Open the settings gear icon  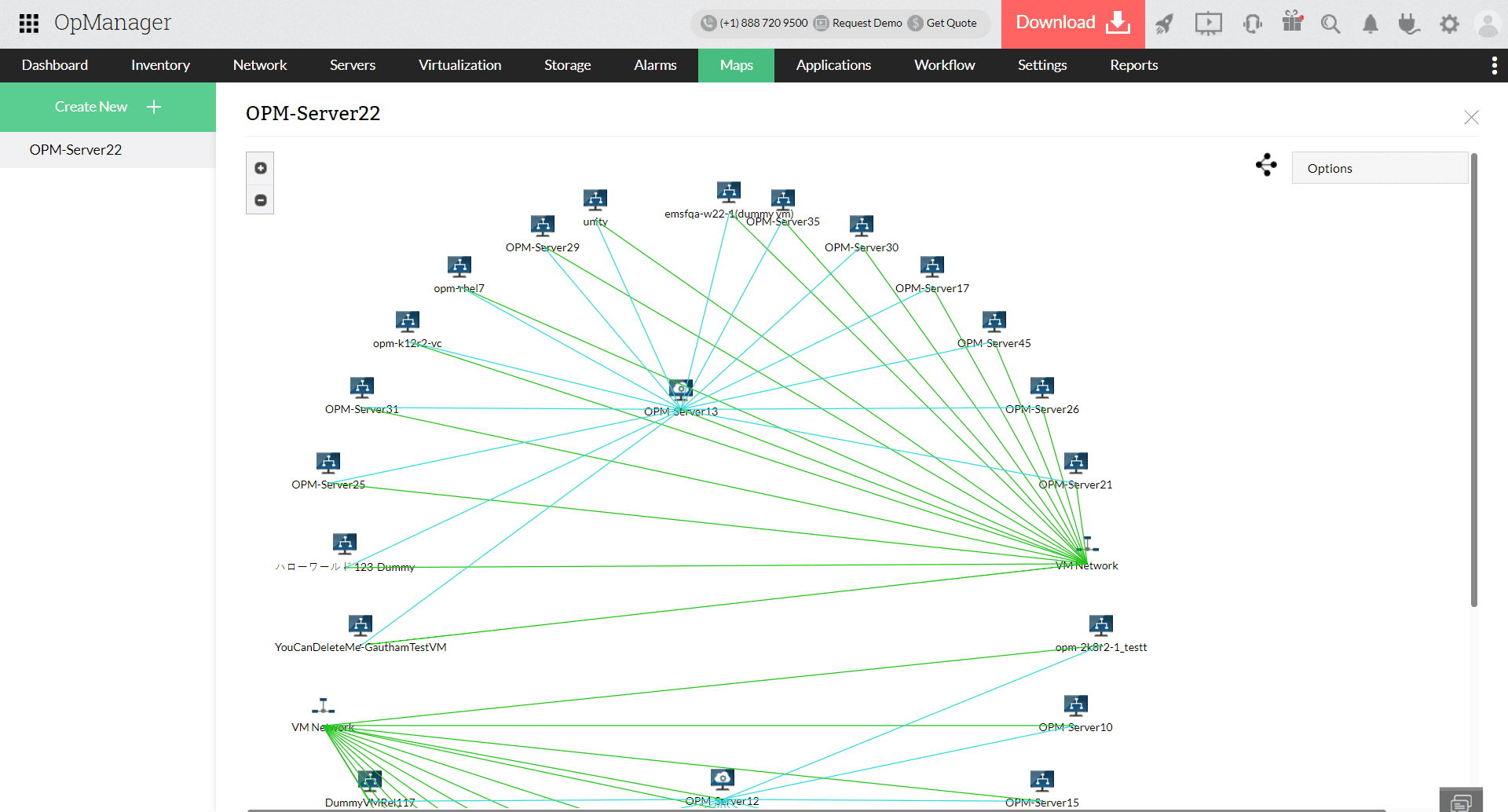(x=1449, y=24)
